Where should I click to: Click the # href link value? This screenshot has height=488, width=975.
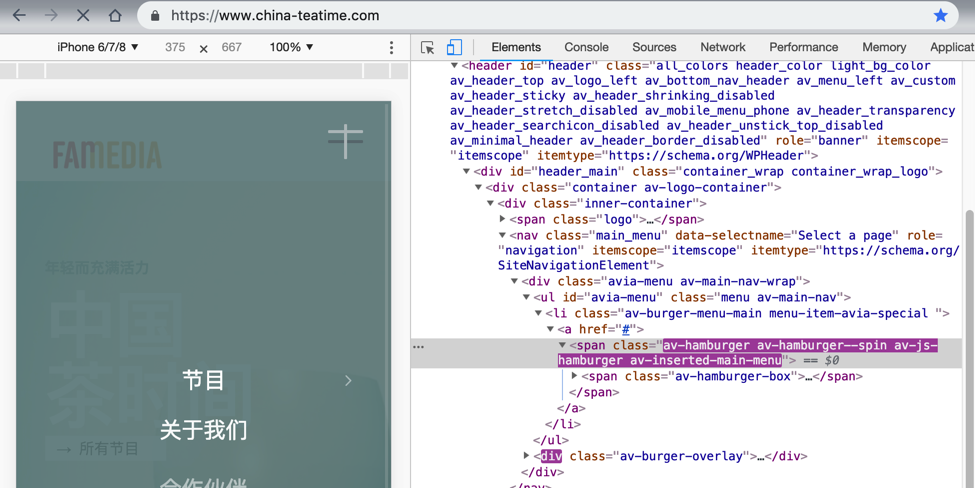pyautogui.click(x=626, y=329)
